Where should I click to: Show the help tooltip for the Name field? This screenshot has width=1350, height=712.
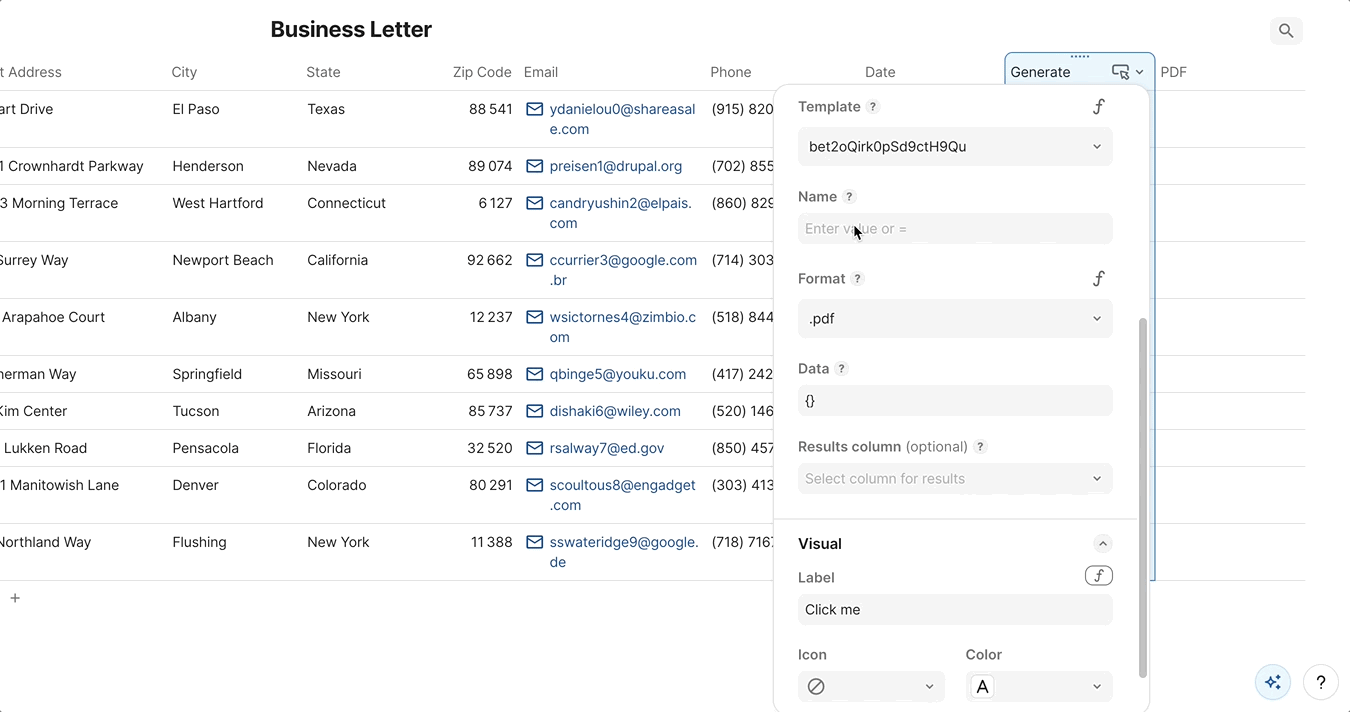849,197
